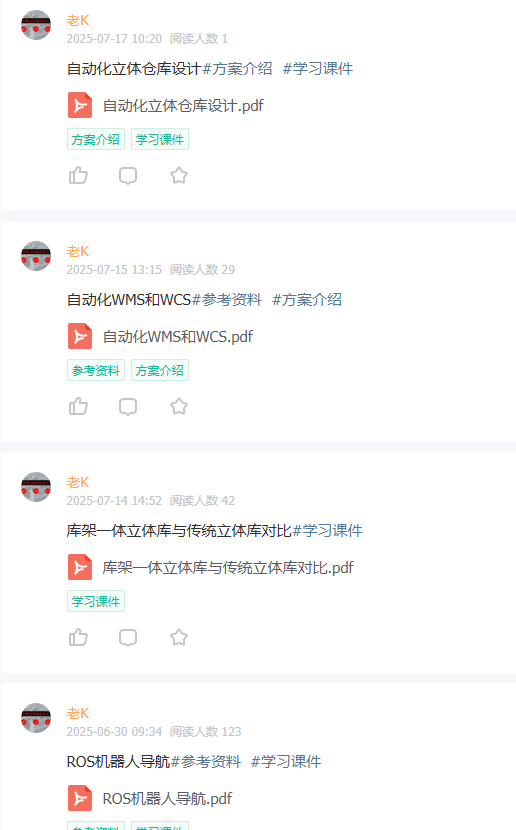
Task: Follow #学习课件 hashtag in first post title
Action: pos(318,68)
